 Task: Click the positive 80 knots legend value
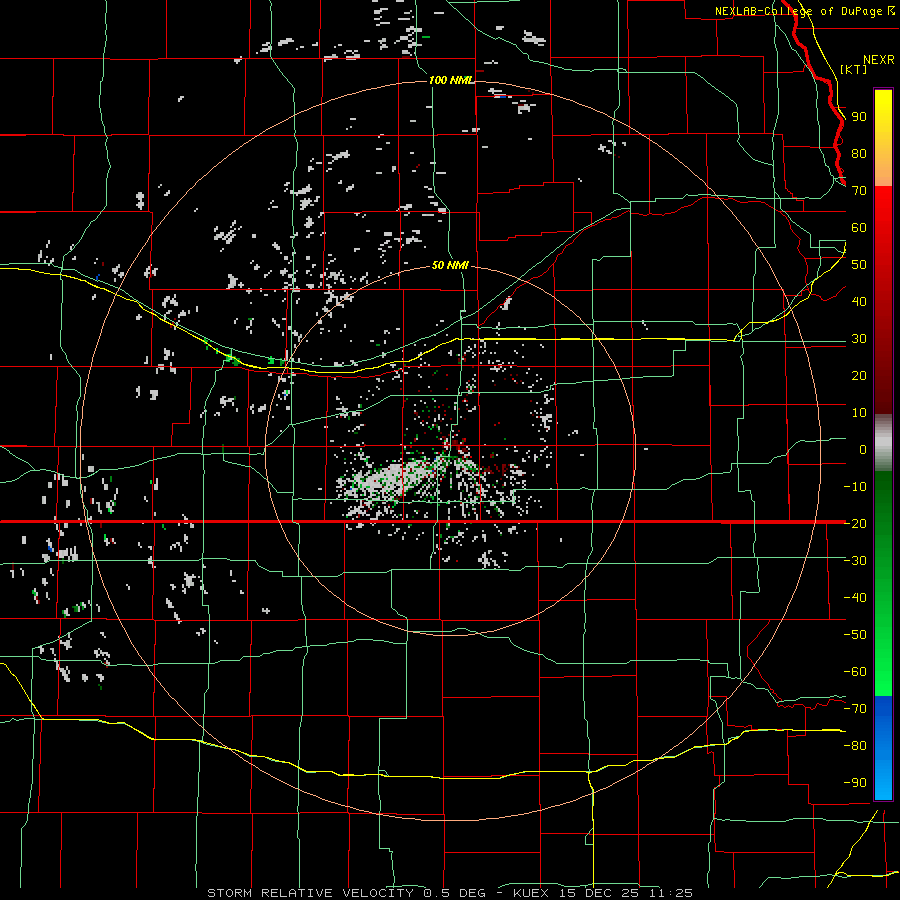pos(859,154)
